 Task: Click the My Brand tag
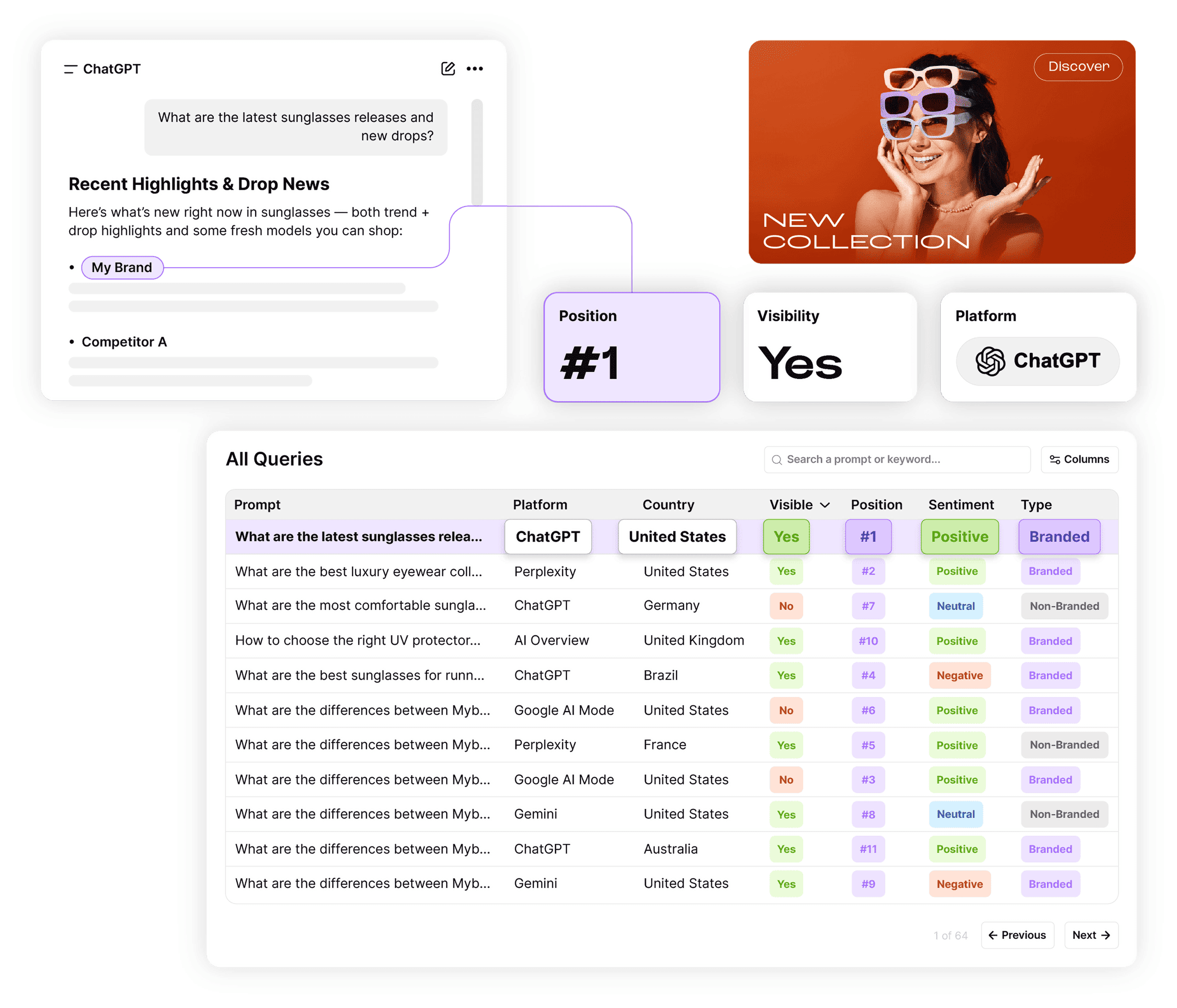(x=122, y=267)
